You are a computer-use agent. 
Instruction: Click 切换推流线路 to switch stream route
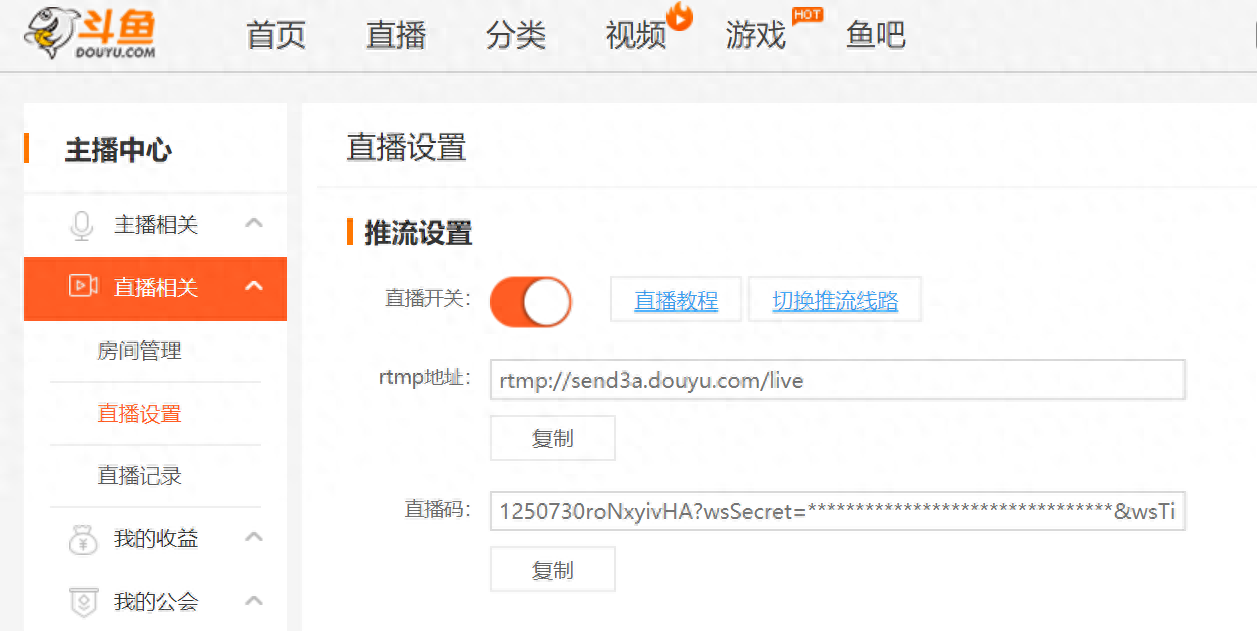coord(834,299)
